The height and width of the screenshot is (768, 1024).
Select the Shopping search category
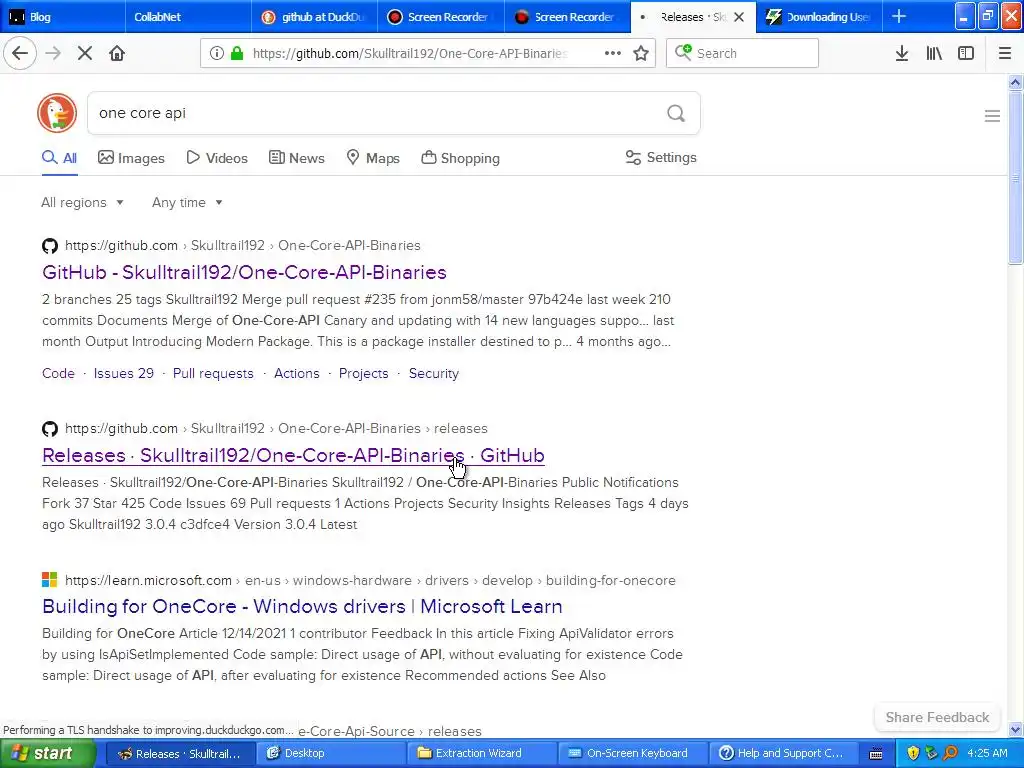click(460, 158)
